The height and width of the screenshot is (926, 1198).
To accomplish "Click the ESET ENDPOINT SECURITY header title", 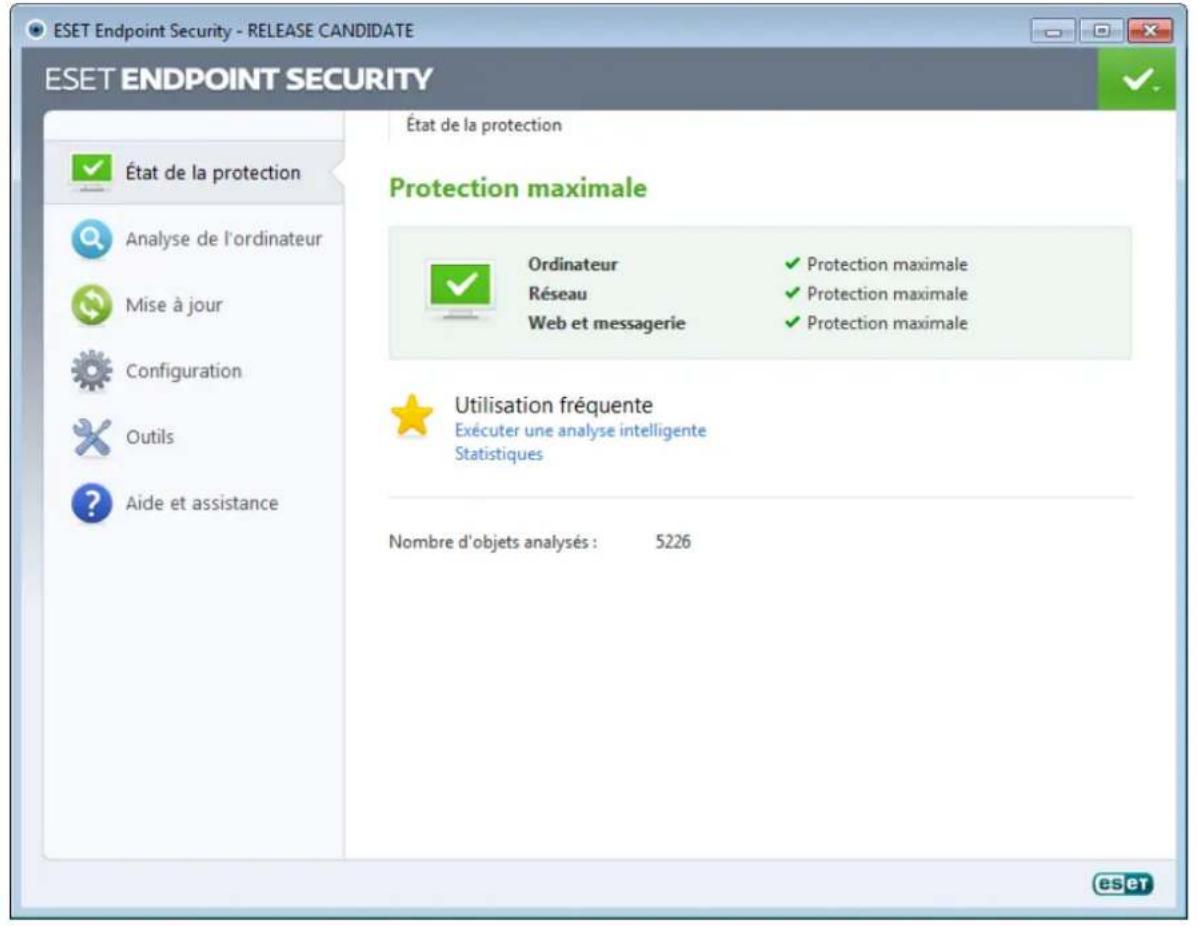I will click(238, 79).
